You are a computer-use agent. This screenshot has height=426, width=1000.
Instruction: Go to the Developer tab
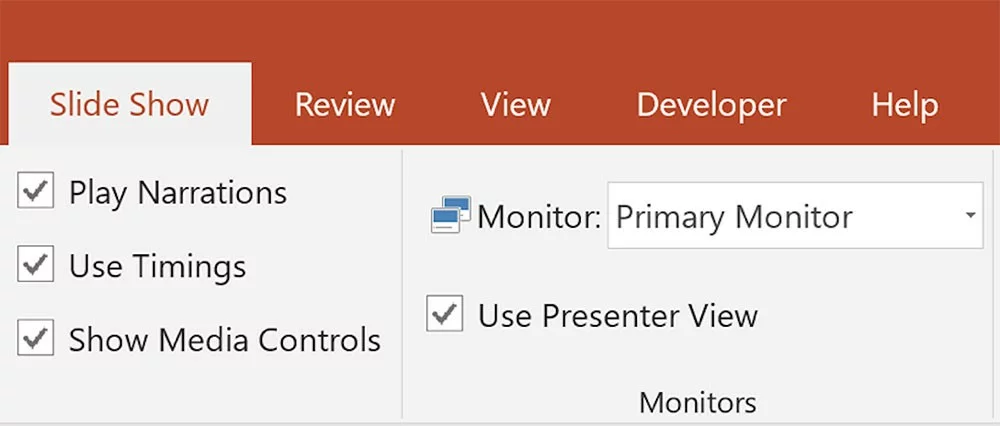pos(711,105)
